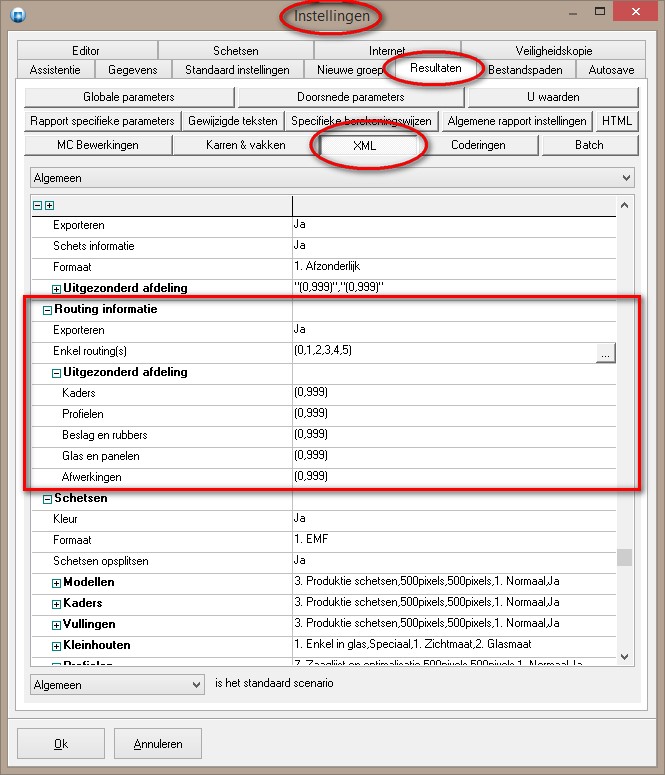Click the vertical scrollbar thumb

624,558
